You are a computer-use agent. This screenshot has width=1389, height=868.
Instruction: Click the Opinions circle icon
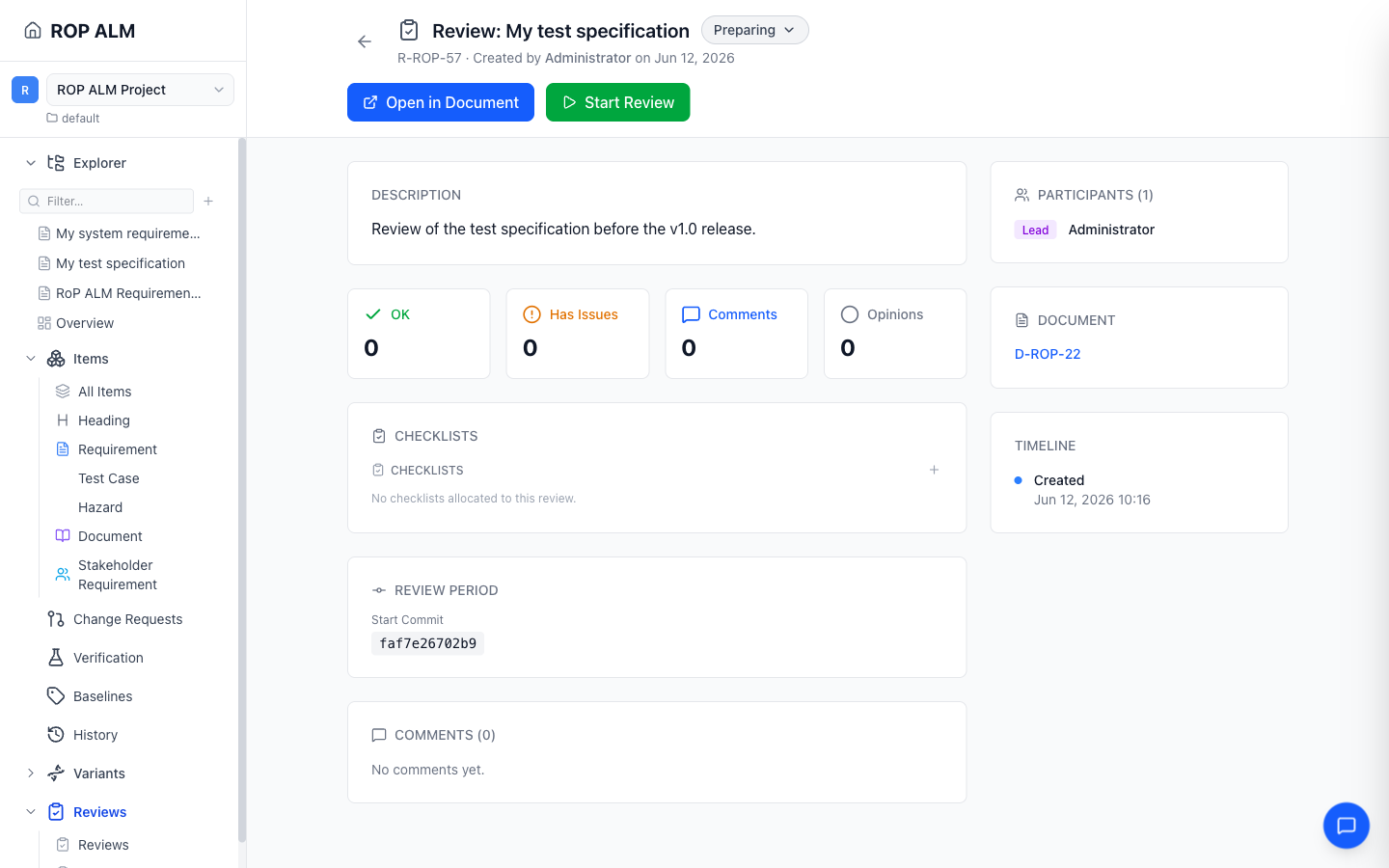pyautogui.click(x=850, y=314)
